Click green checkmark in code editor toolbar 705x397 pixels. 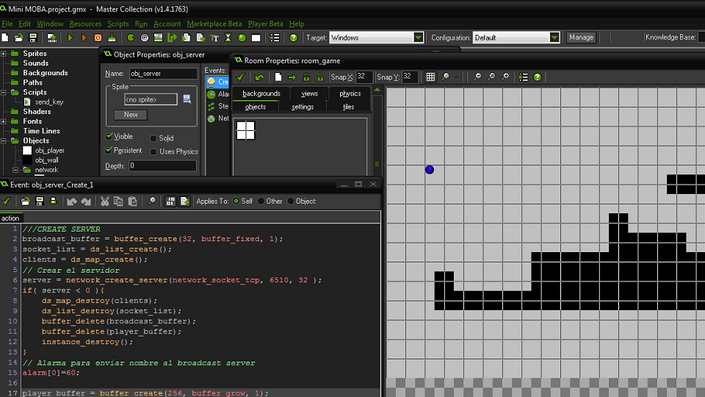click(6, 201)
